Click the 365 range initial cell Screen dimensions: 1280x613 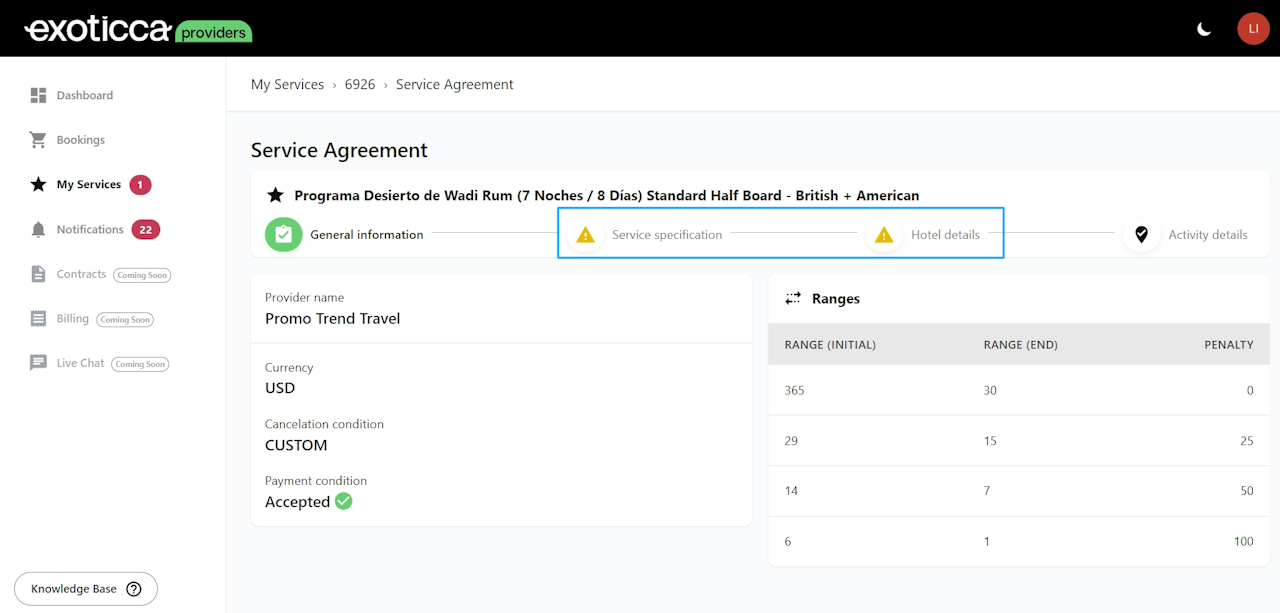tap(795, 390)
